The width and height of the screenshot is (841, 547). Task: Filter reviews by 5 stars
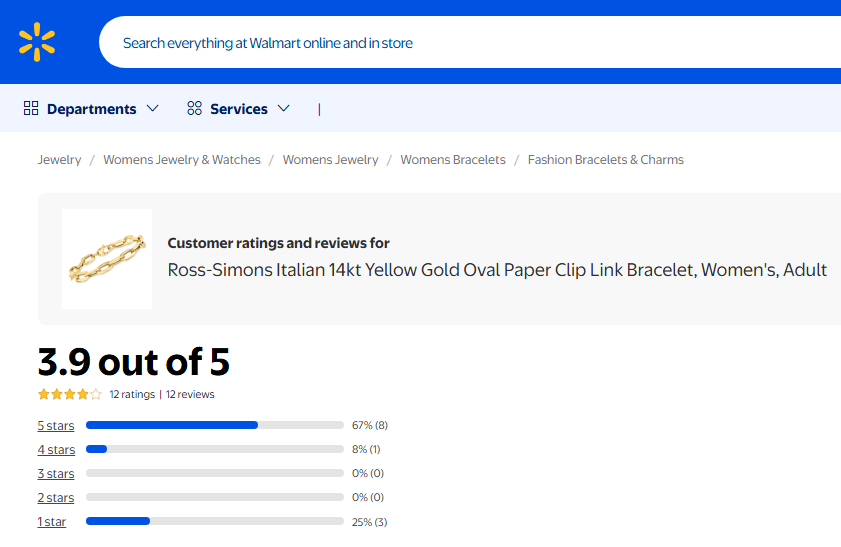click(x=56, y=426)
